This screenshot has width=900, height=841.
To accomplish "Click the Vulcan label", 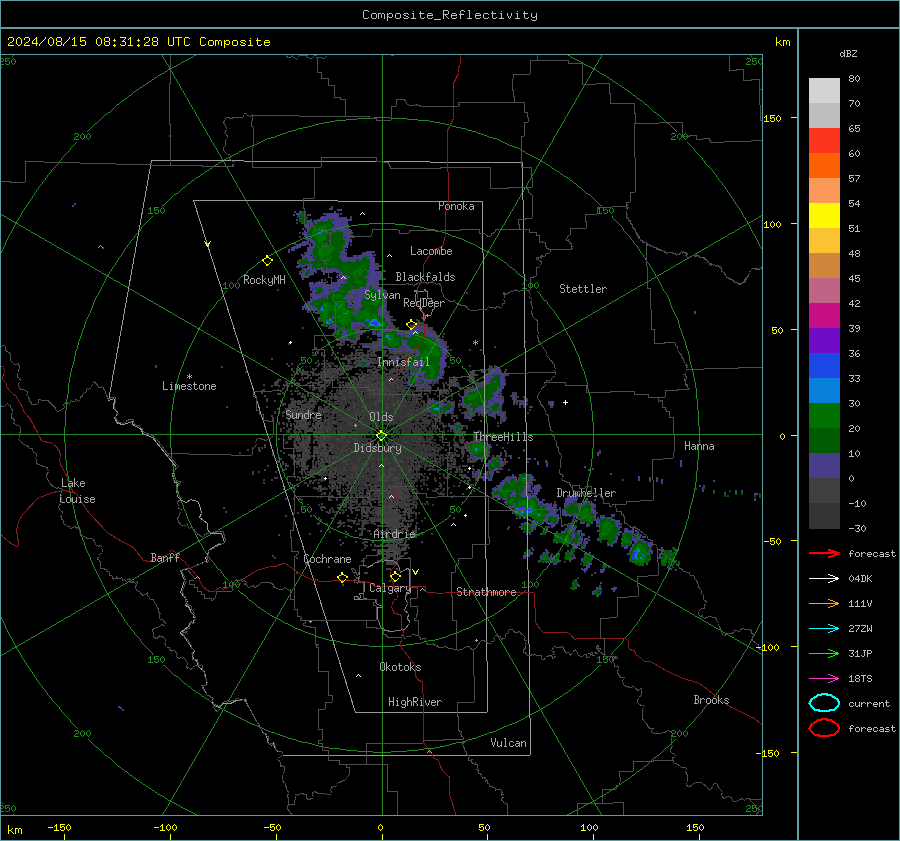I will click(508, 743).
